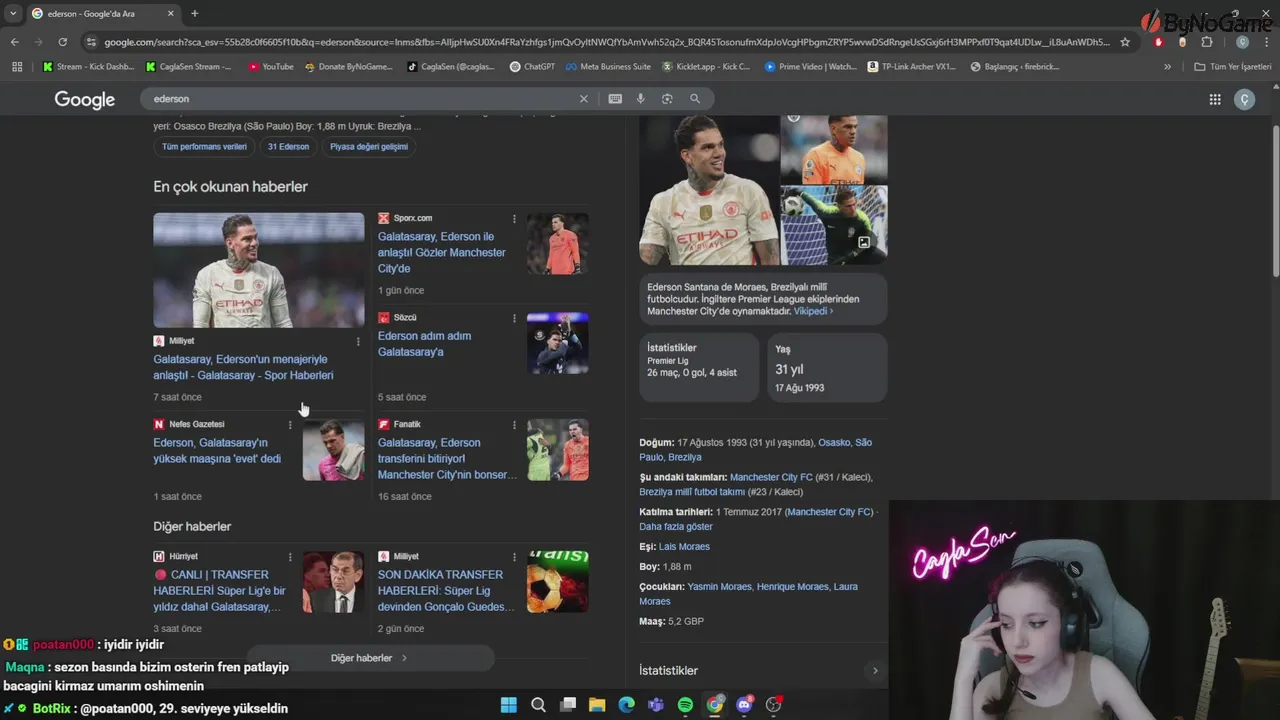Submit search with the magnifier icon

coord(695,99)
